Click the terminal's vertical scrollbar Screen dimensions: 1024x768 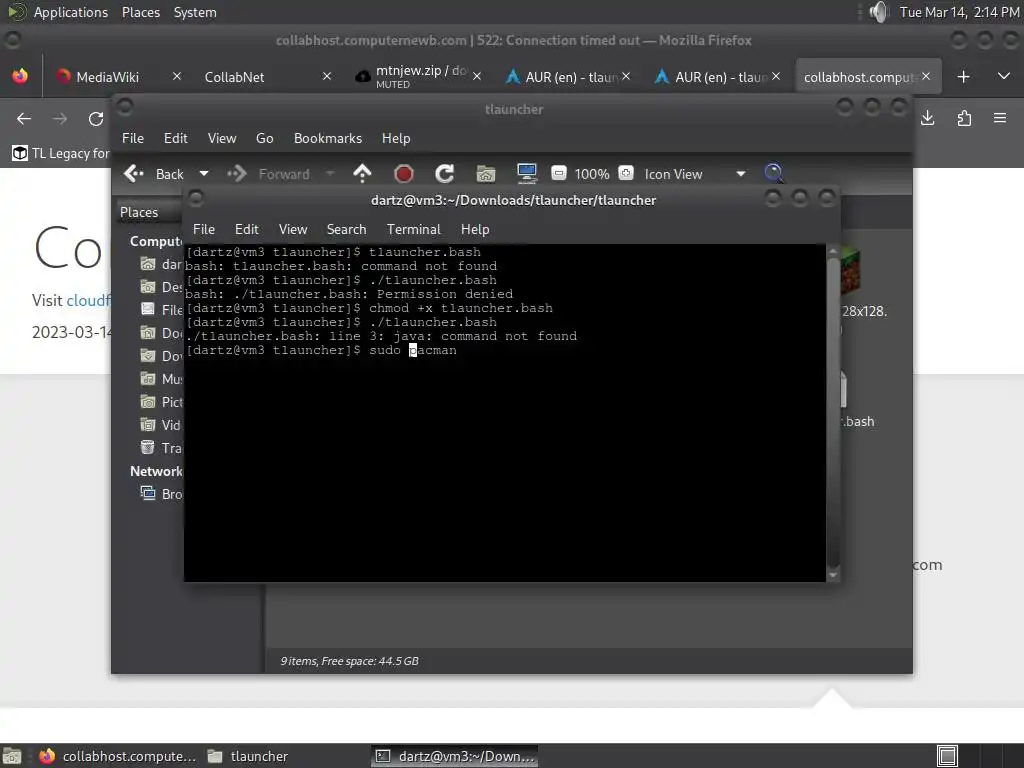833,413
